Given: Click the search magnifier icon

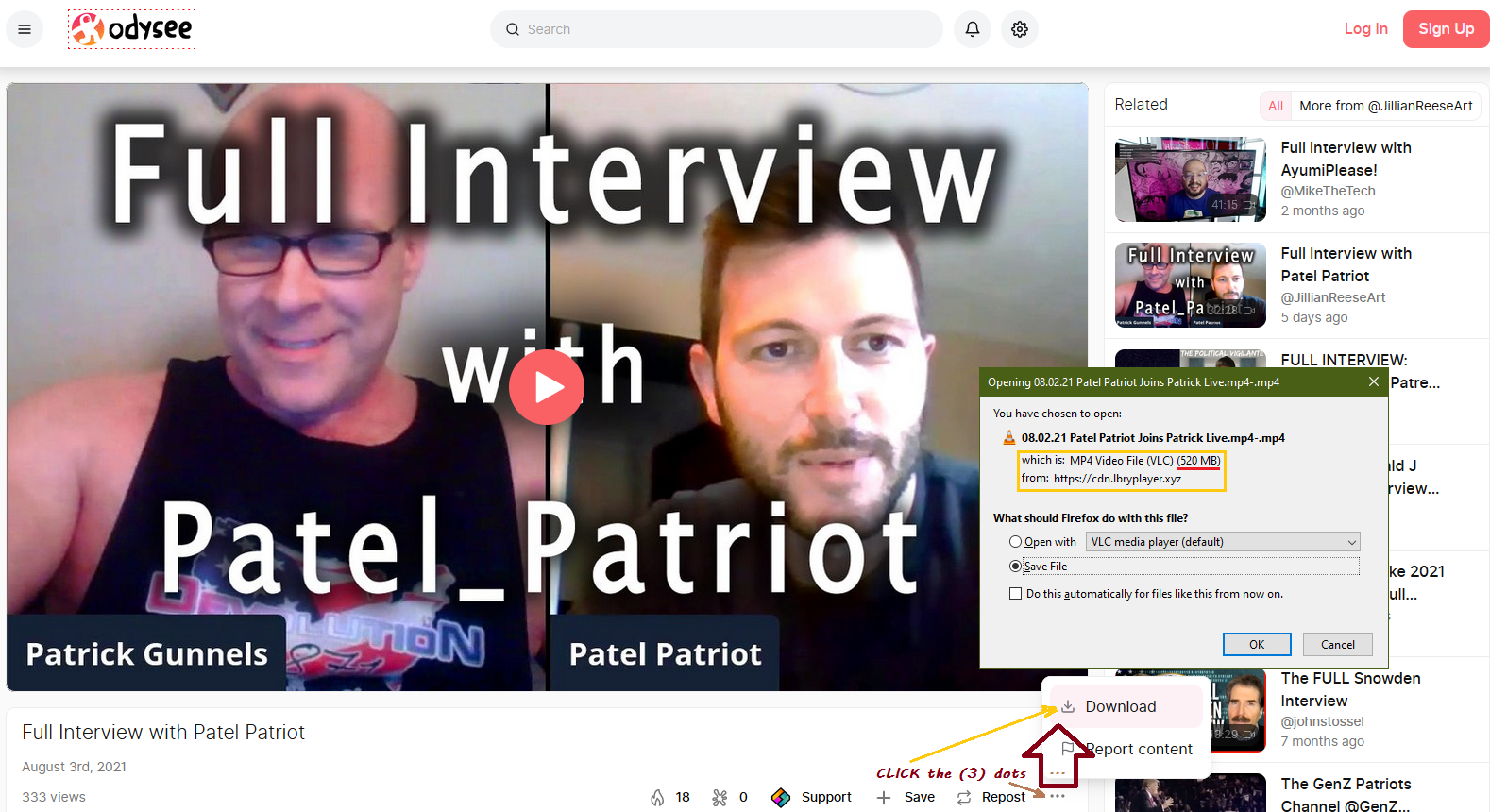Looking at the screenshot, I should pyautogui.click(x=513, y=29).
